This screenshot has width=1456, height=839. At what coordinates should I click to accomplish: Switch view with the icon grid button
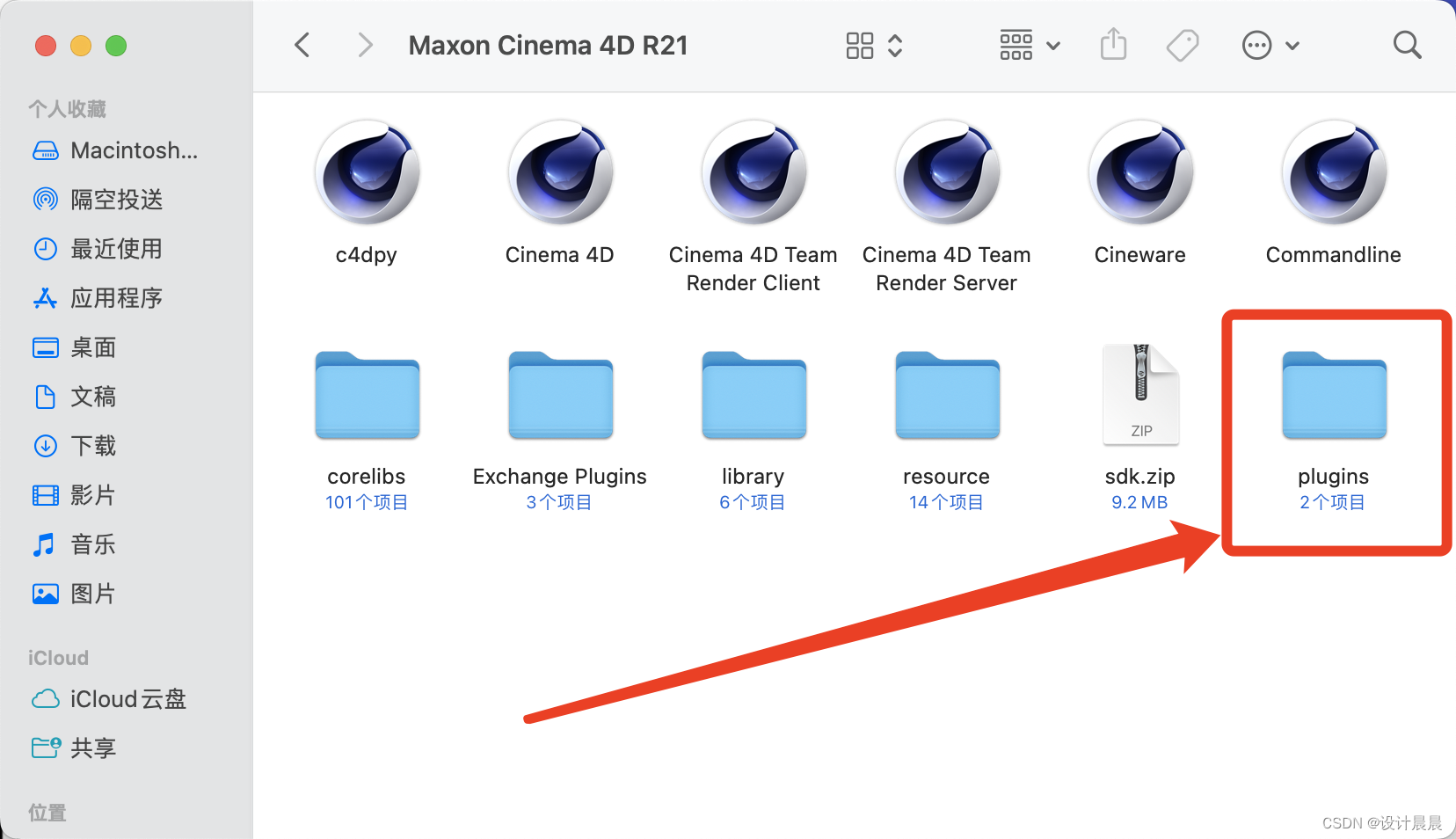point(874,45)
